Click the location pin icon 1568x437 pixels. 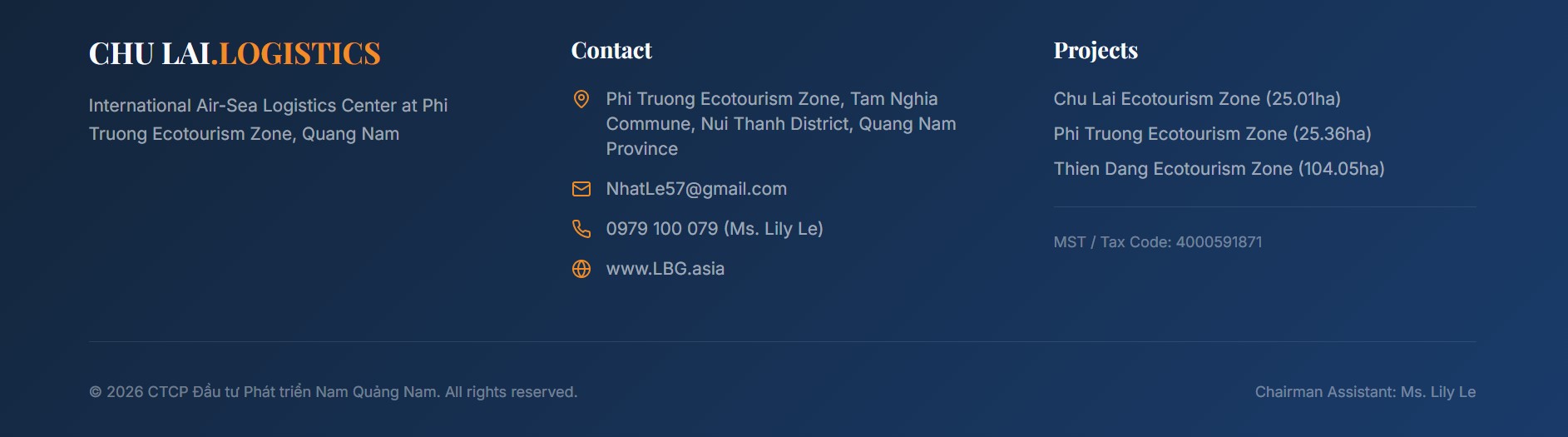coord(581,99)
